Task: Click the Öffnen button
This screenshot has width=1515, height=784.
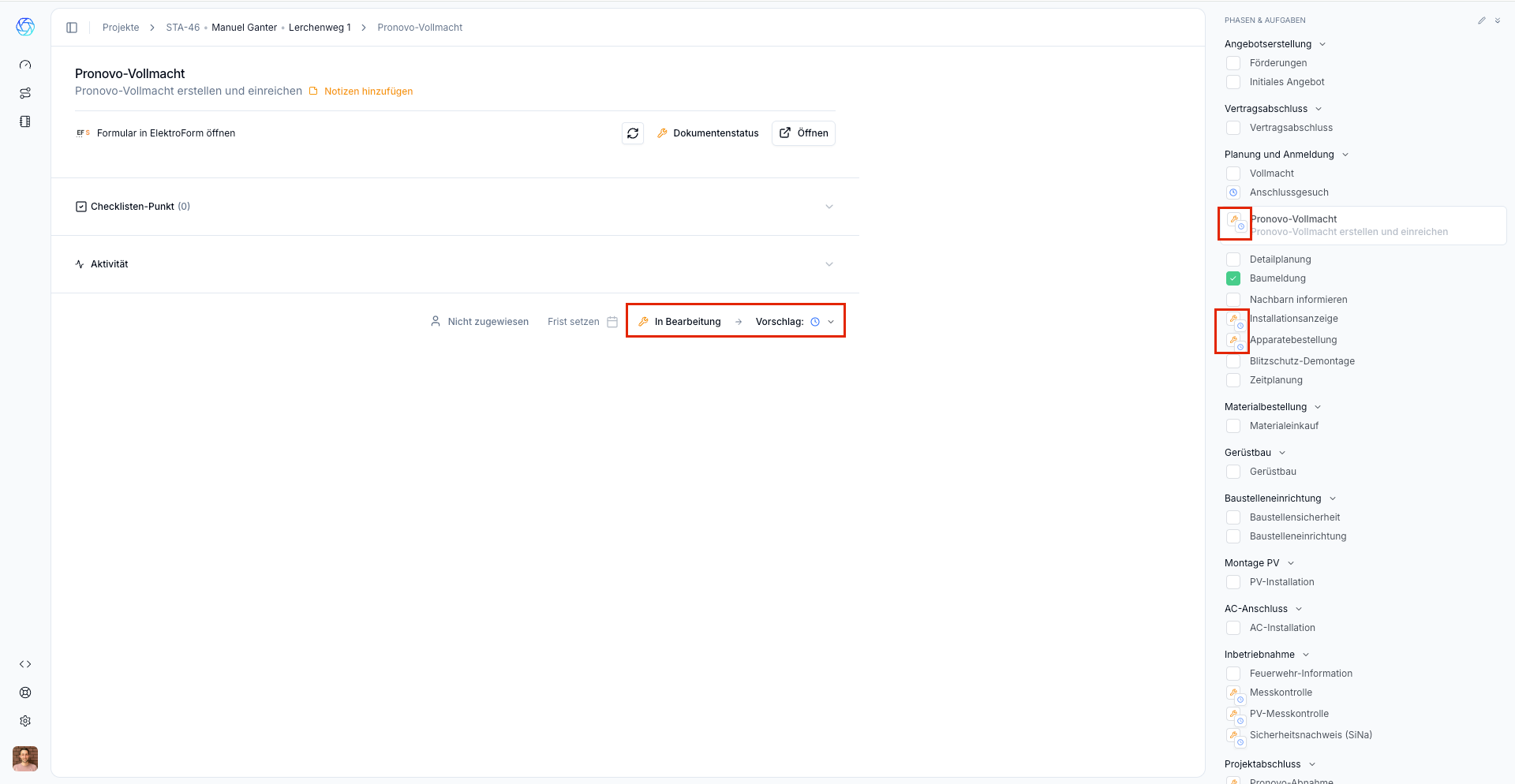Action: click(x=803, y=133)
